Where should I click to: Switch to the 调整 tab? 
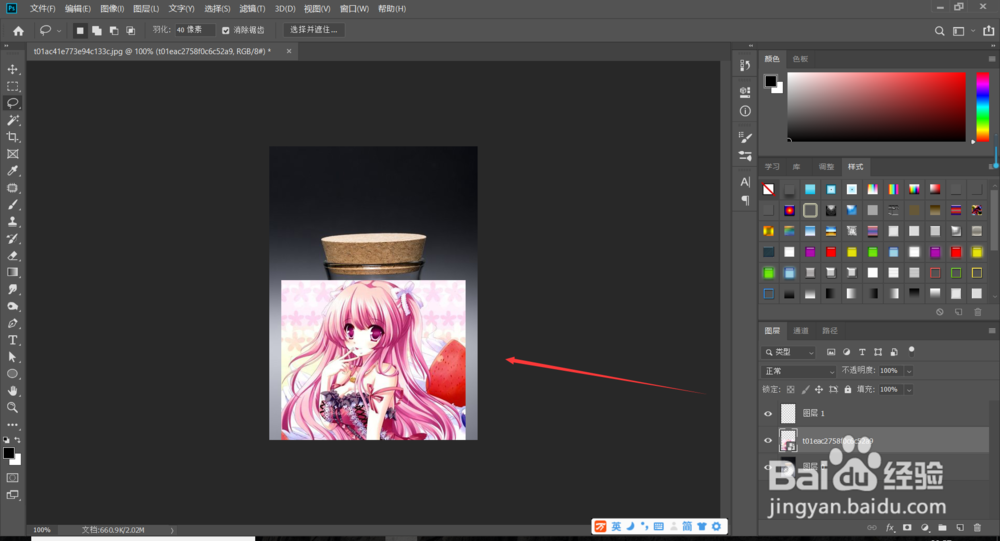826,167
